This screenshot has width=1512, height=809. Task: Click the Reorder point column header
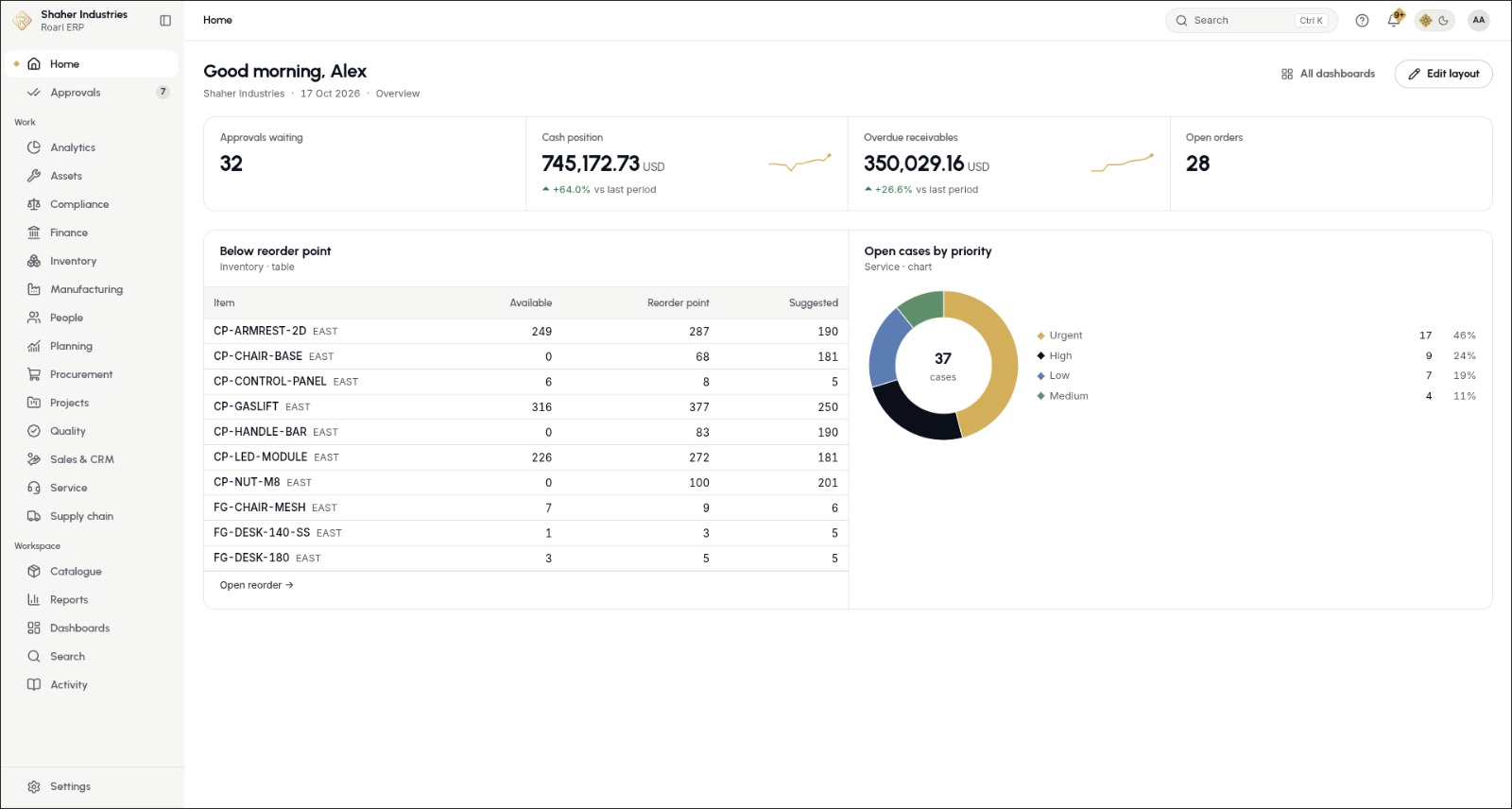point(678,302)
